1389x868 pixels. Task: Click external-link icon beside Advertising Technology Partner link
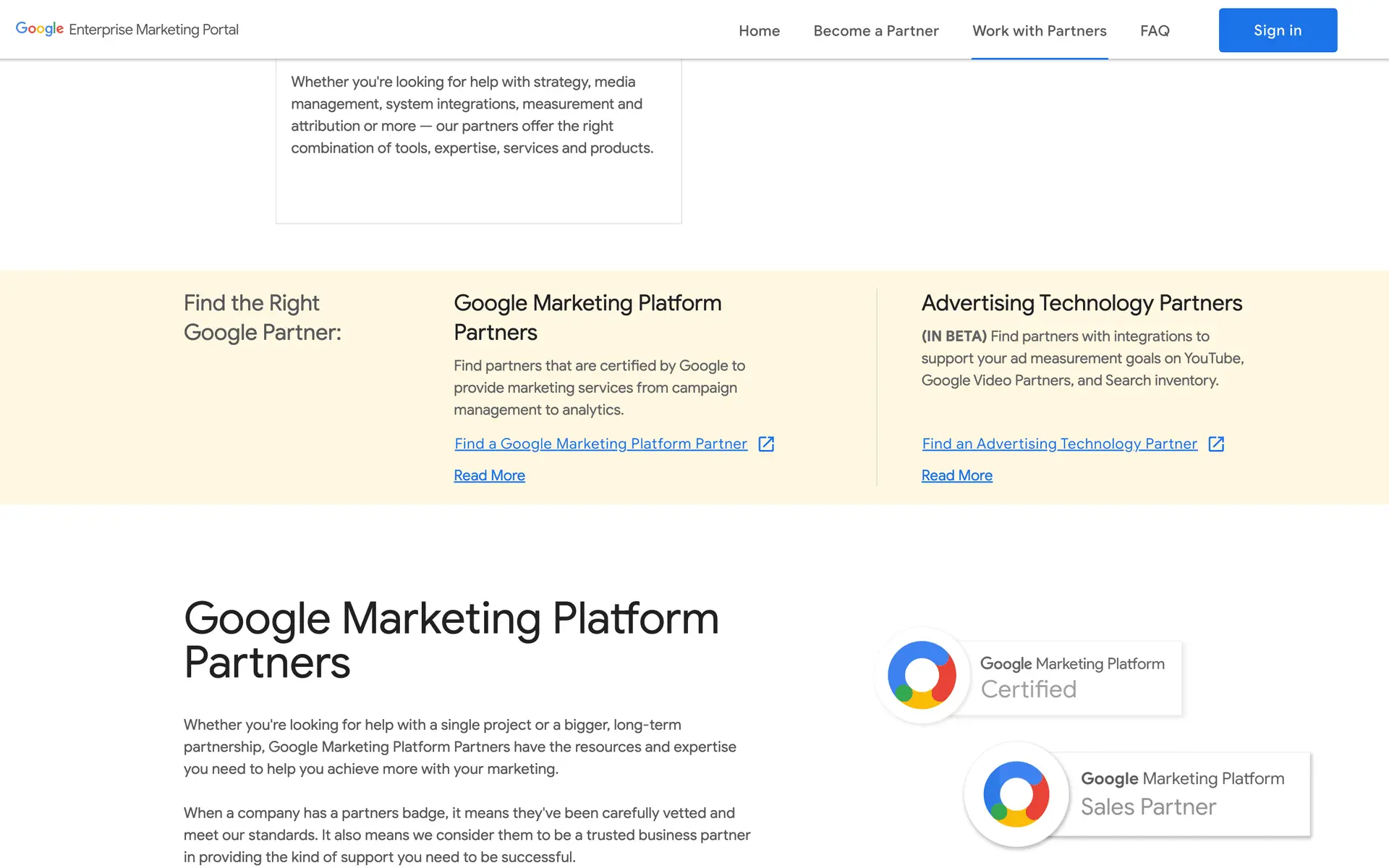click(x=1216, y=444)
